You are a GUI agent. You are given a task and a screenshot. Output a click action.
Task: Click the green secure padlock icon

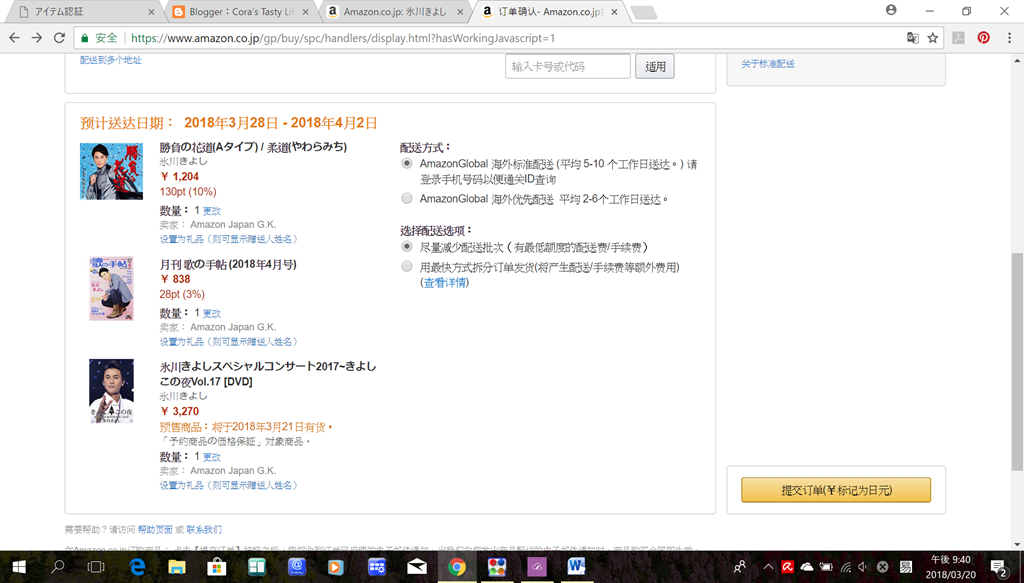point(84,38)
